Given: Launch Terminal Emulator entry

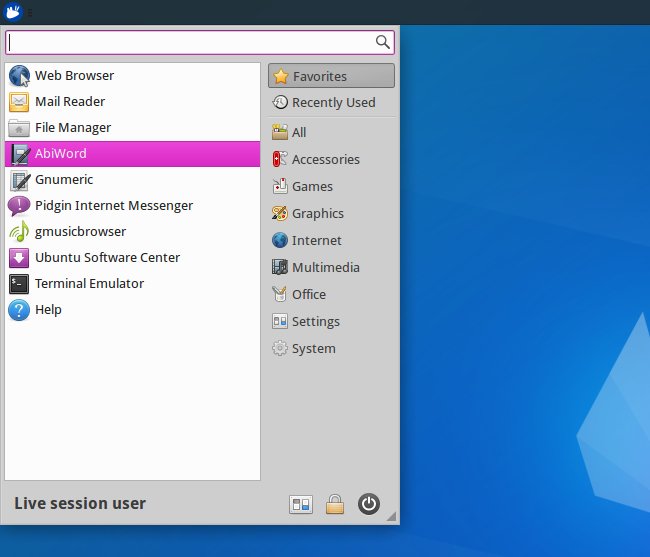Looking at the screenshot, I should 133,284.
